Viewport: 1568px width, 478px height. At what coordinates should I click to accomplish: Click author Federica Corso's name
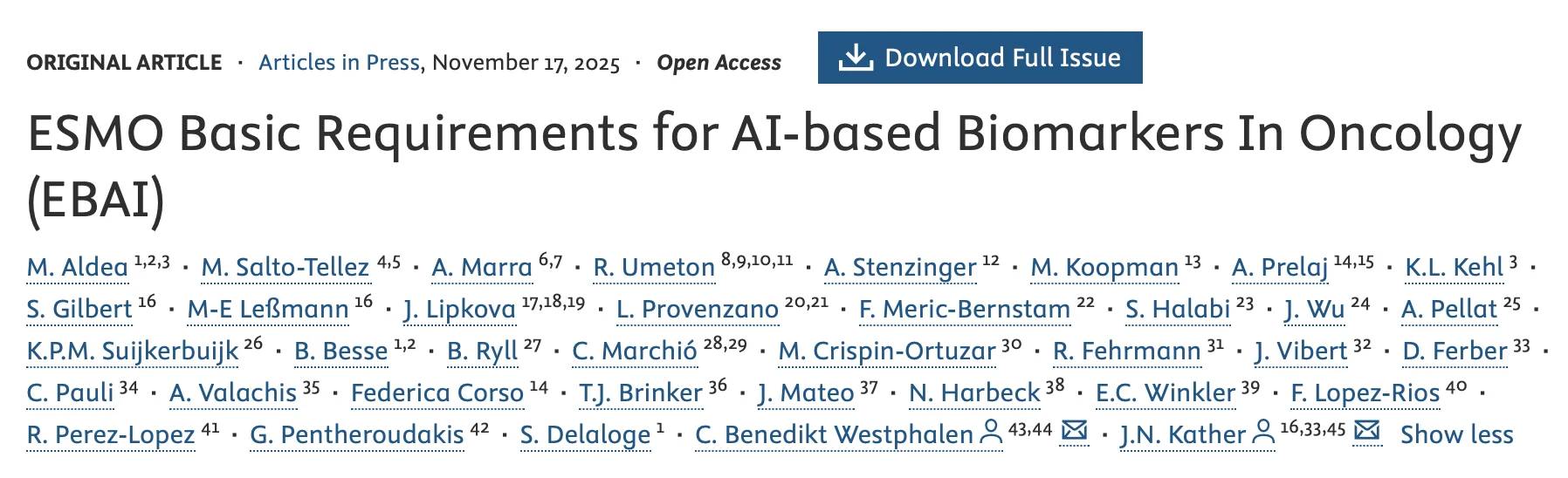click(437, 393)
